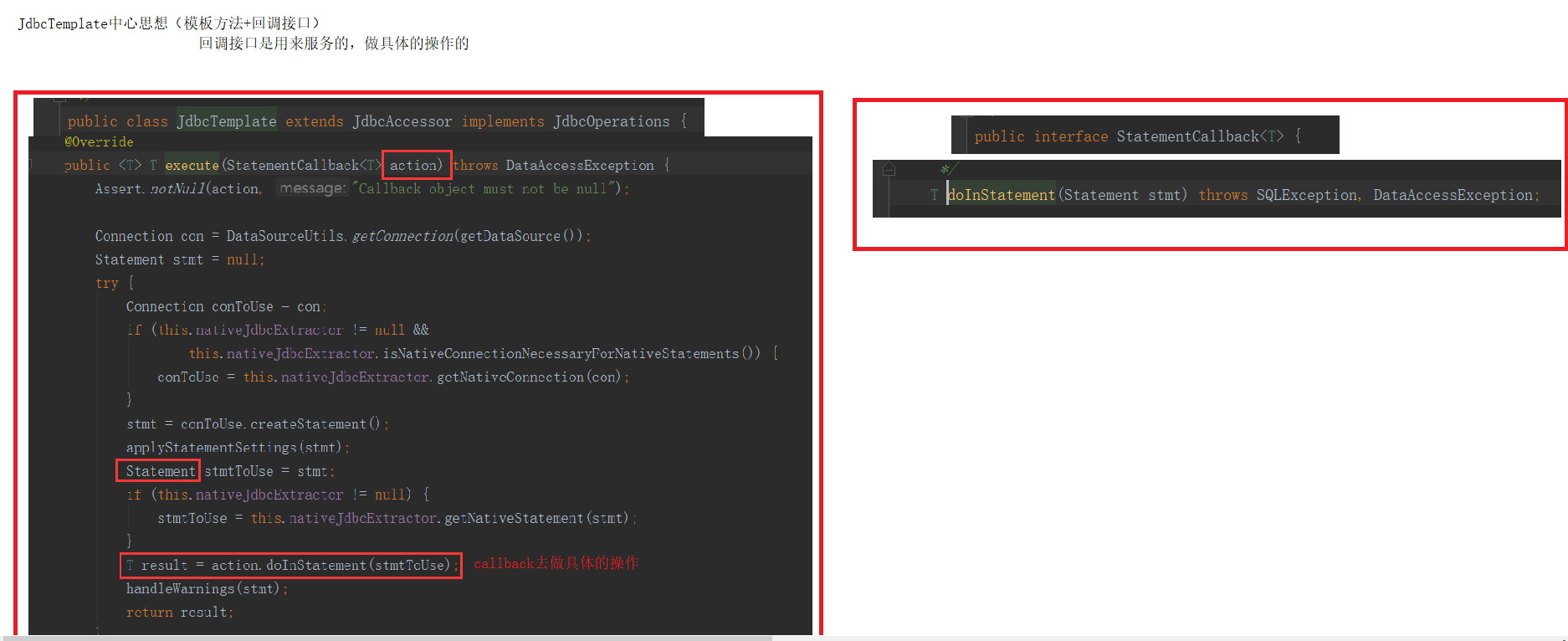The height and width of the screenshot is (641, 1568).
Task: Click SQLException in the interface throws clause
Action: tap(1307, 195)
